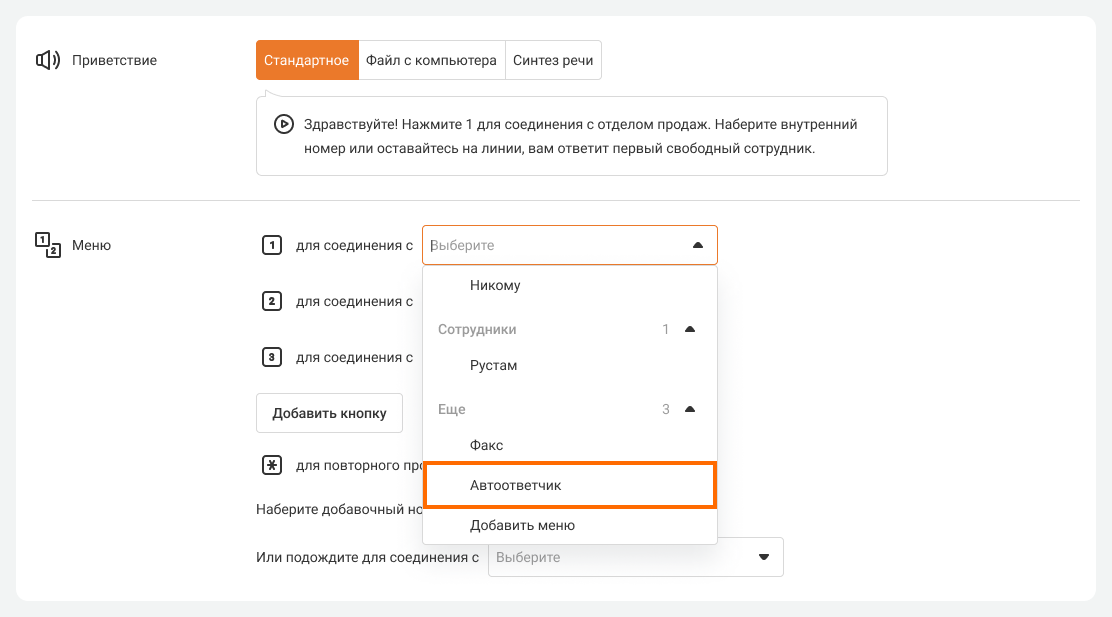Switch to Файл с компьютера tab
The width and height of the screenshot is (1112, 617).
tap(430, 60)
